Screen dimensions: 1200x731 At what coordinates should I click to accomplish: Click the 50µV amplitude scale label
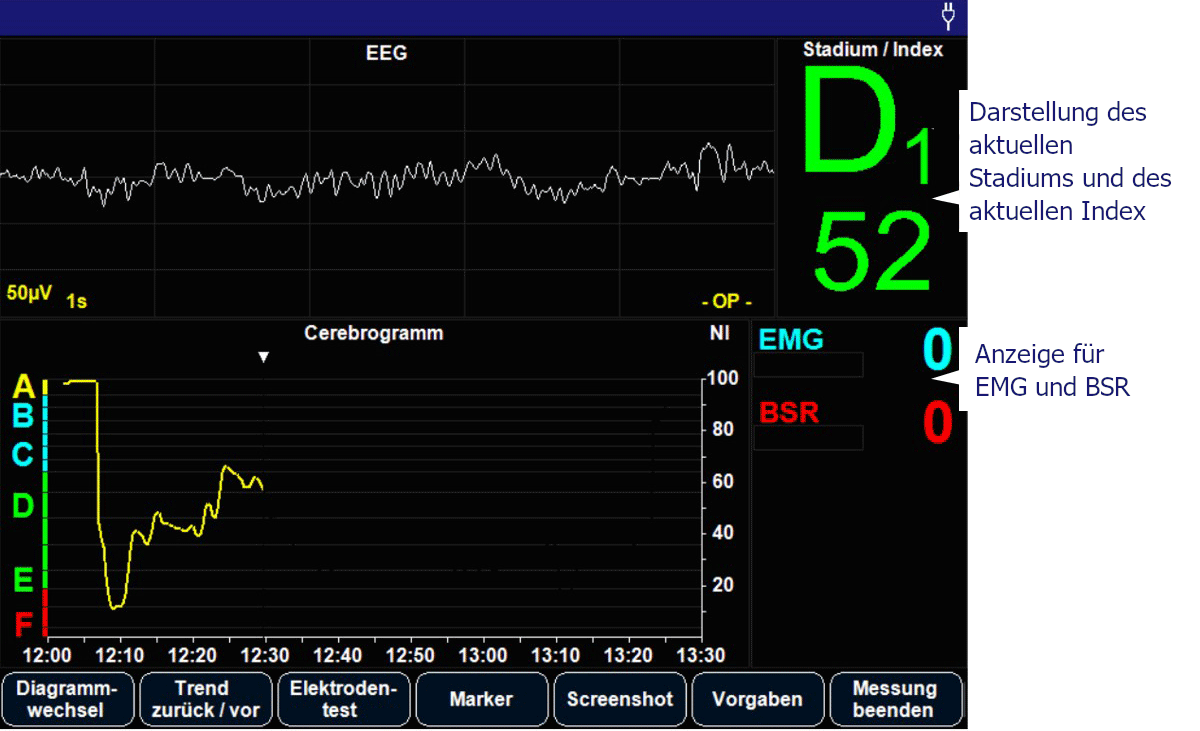click(29, 294)
